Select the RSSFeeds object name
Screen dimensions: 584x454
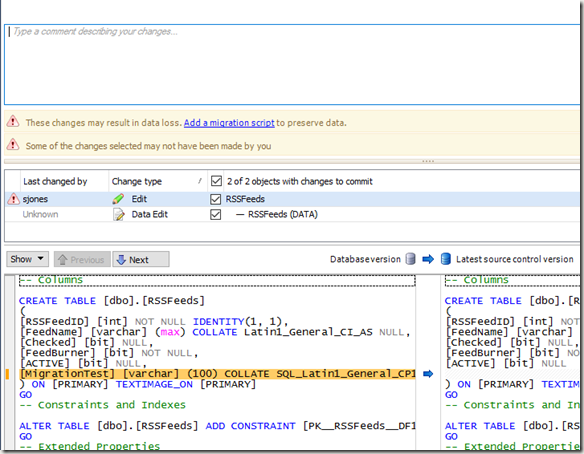[245, 199]
